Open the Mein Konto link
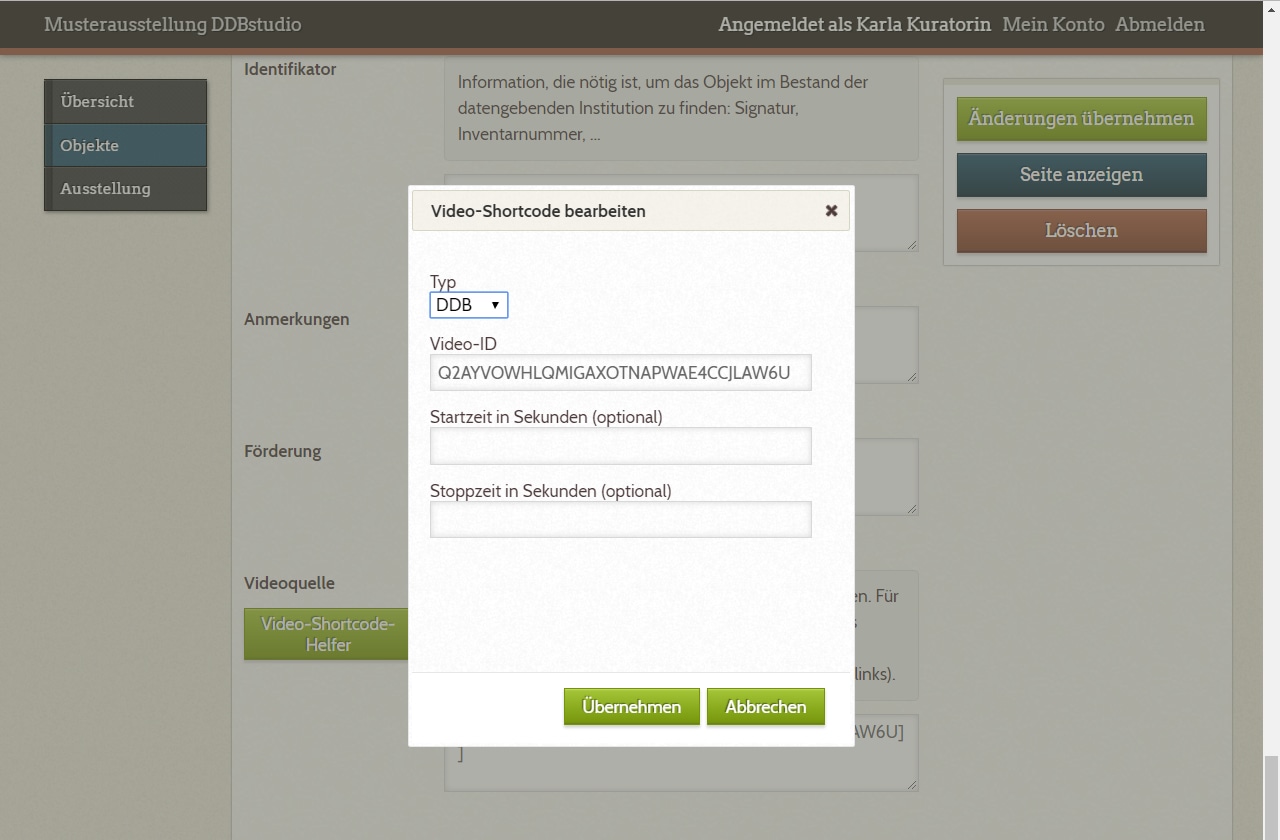The image size is (1280, 840). coord(1053,24)
